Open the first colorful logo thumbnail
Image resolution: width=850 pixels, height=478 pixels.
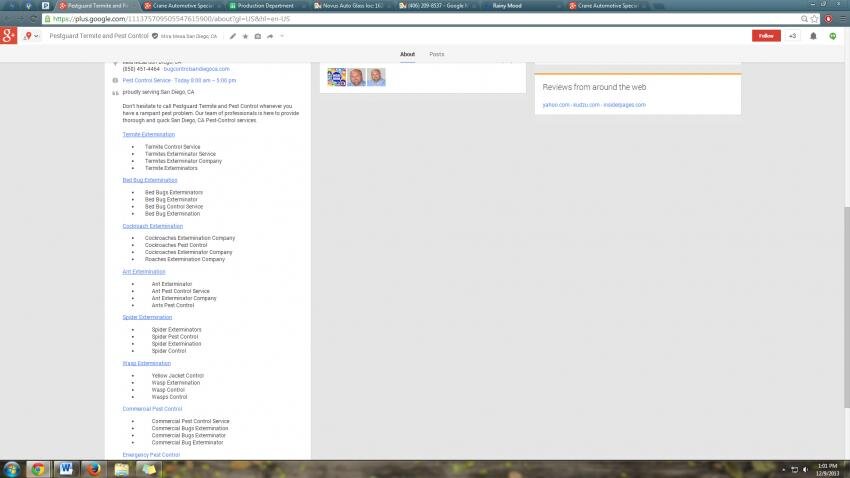click(337, 77)
